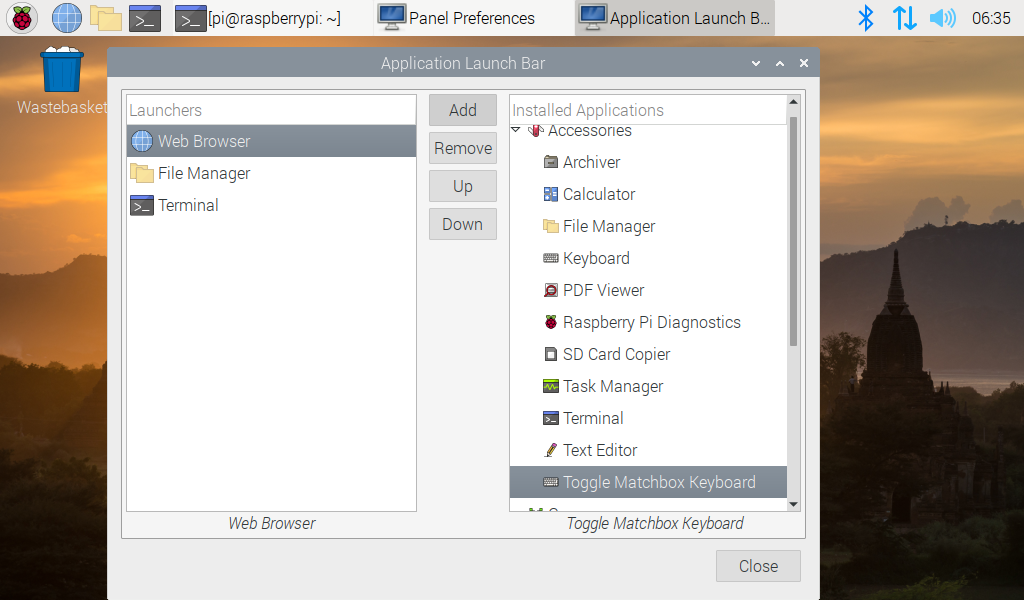Open File Manager folder icon in taskbar
The image size is (1024, 600).
click(105, 18)
